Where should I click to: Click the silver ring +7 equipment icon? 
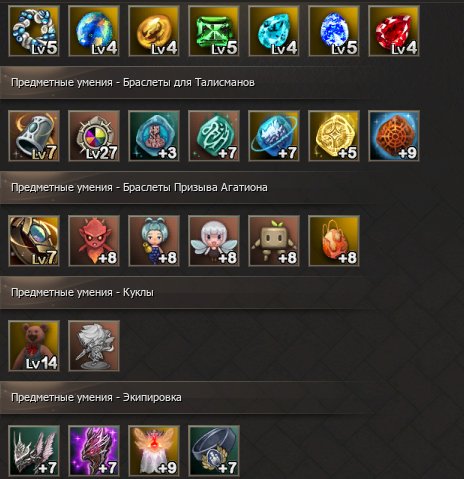[214, 451]
